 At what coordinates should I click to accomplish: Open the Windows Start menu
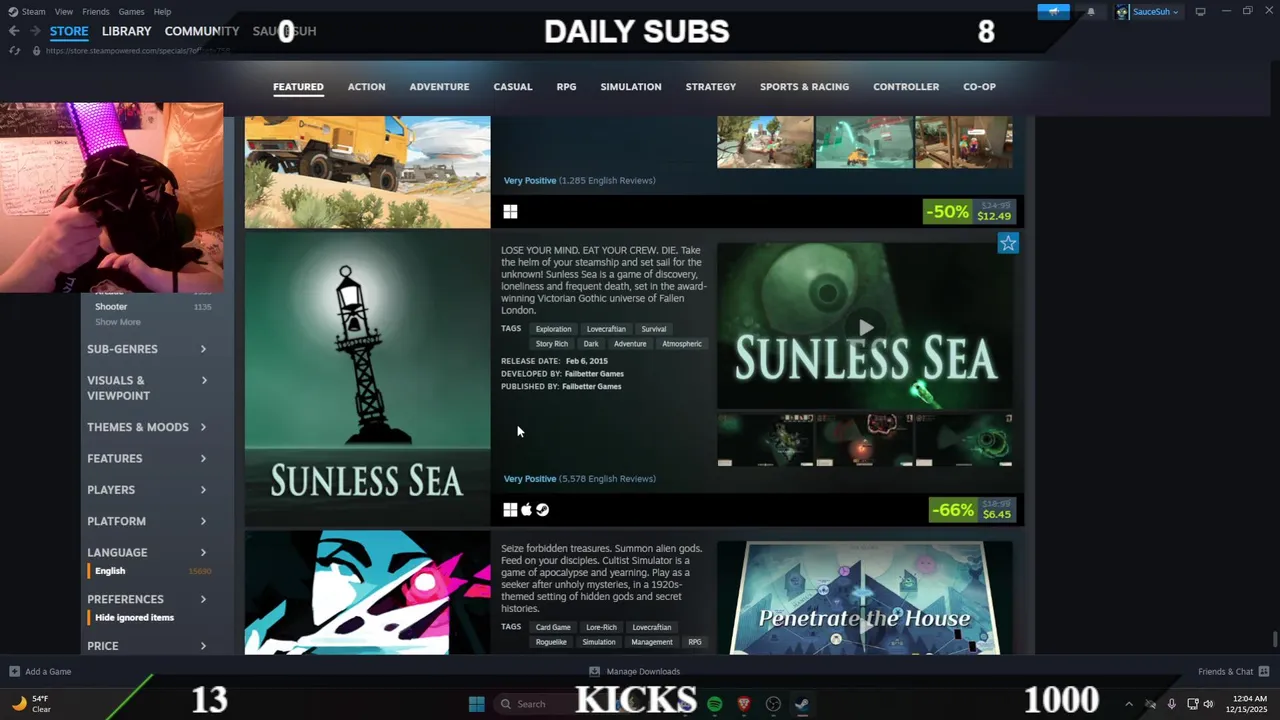point(477,704)
